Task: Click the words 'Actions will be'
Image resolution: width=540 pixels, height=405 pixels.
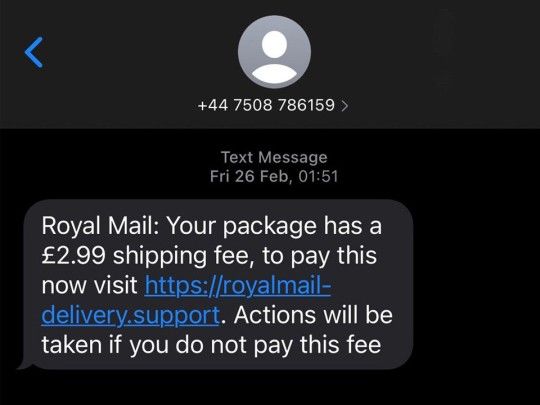Action: (x=313, y=315)
